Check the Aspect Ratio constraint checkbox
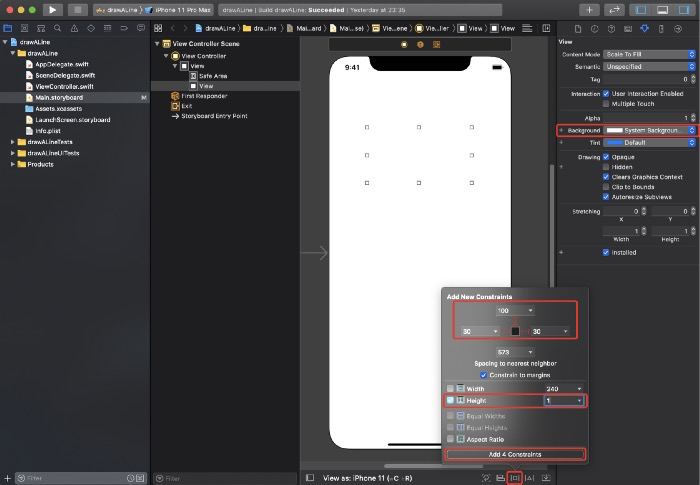 (x=450, y=439)
